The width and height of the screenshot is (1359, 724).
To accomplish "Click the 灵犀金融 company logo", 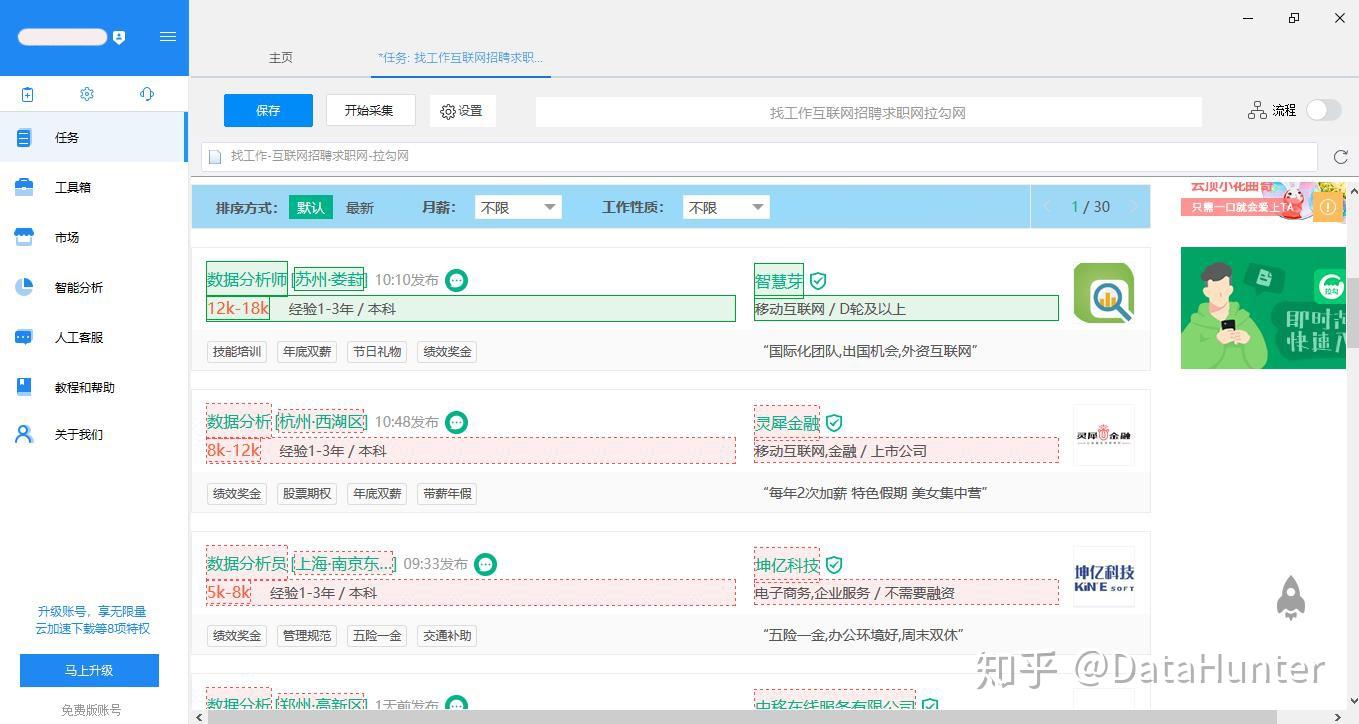I will (x=1104, y=435).
